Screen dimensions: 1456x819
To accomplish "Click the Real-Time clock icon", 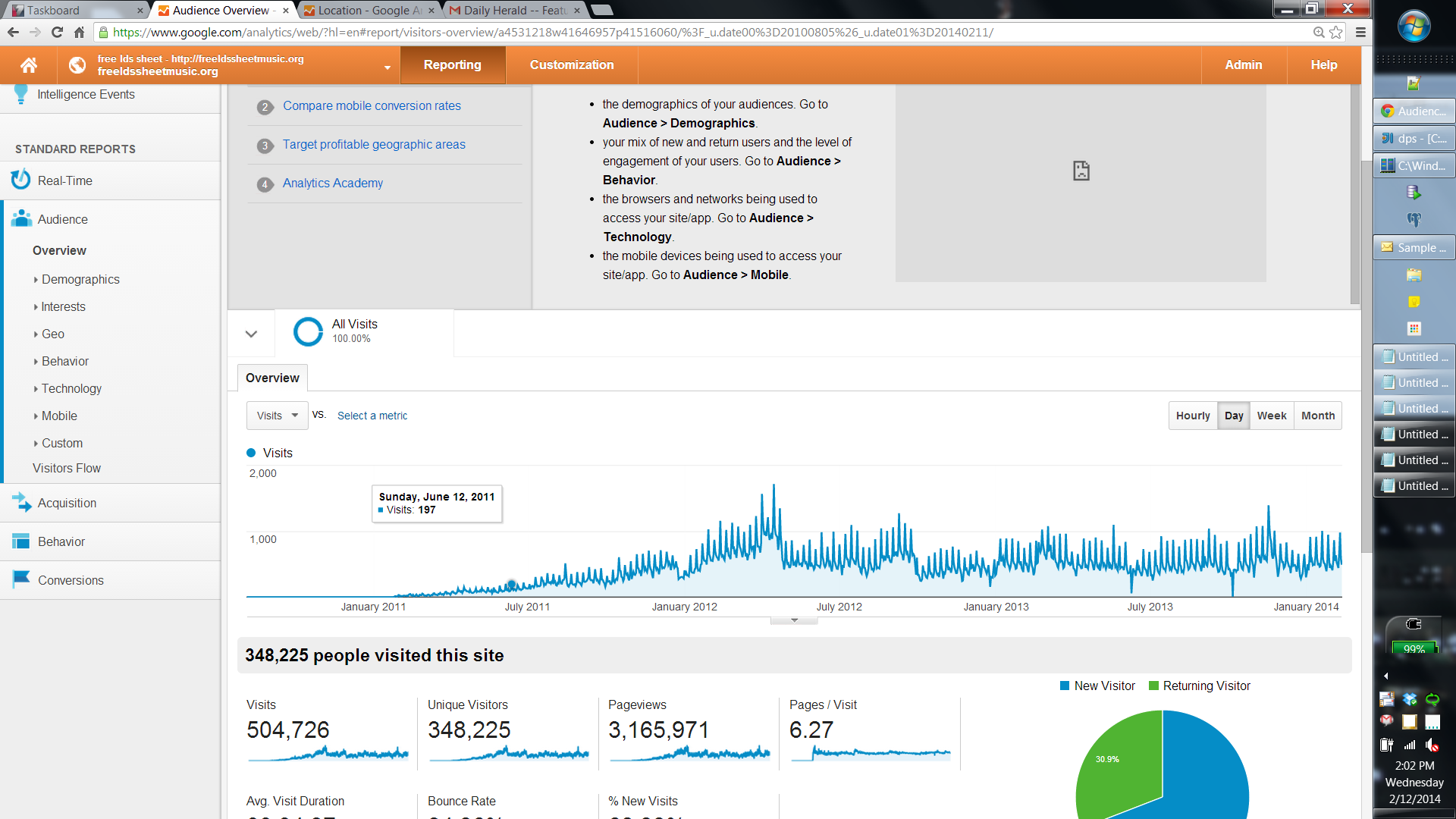I will 21,180.
